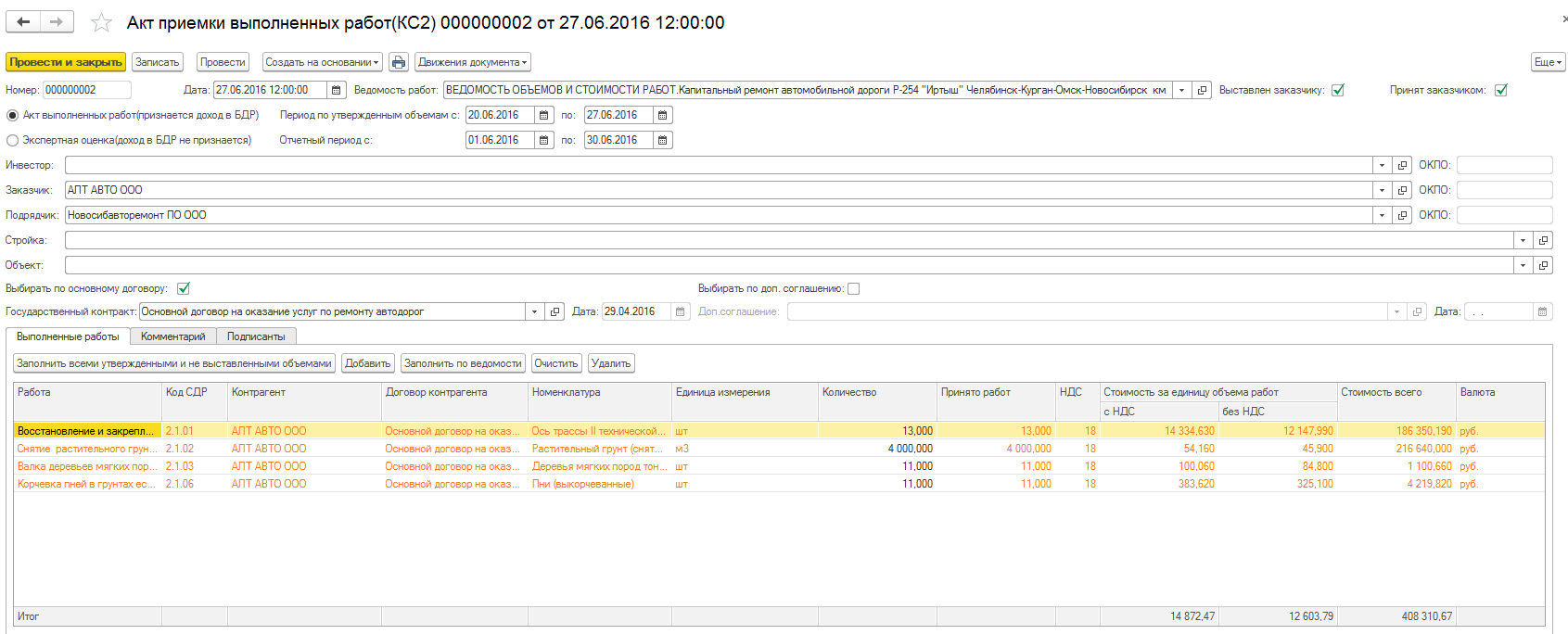This screenshot has width=1568, height=634.
Task: Open the Заказчик item card
Action: [1402, 190]
